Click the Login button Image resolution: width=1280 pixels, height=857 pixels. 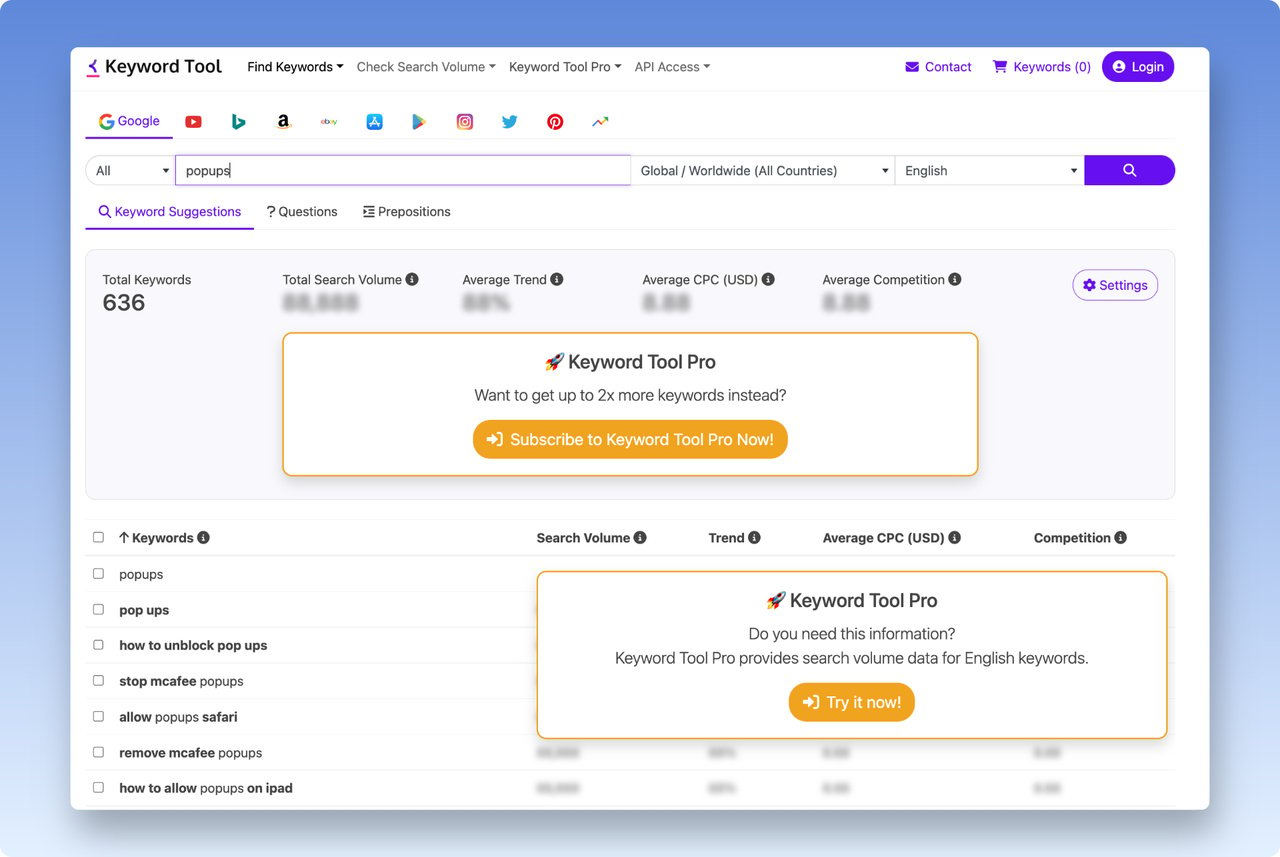tap(1138, 67)
